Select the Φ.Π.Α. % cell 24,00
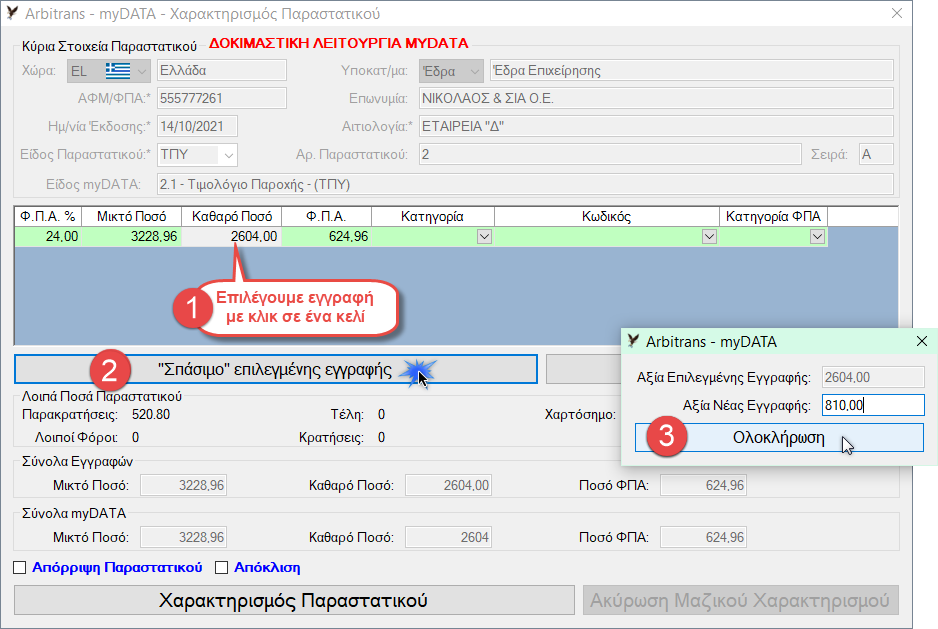 [x=48, y=236]
